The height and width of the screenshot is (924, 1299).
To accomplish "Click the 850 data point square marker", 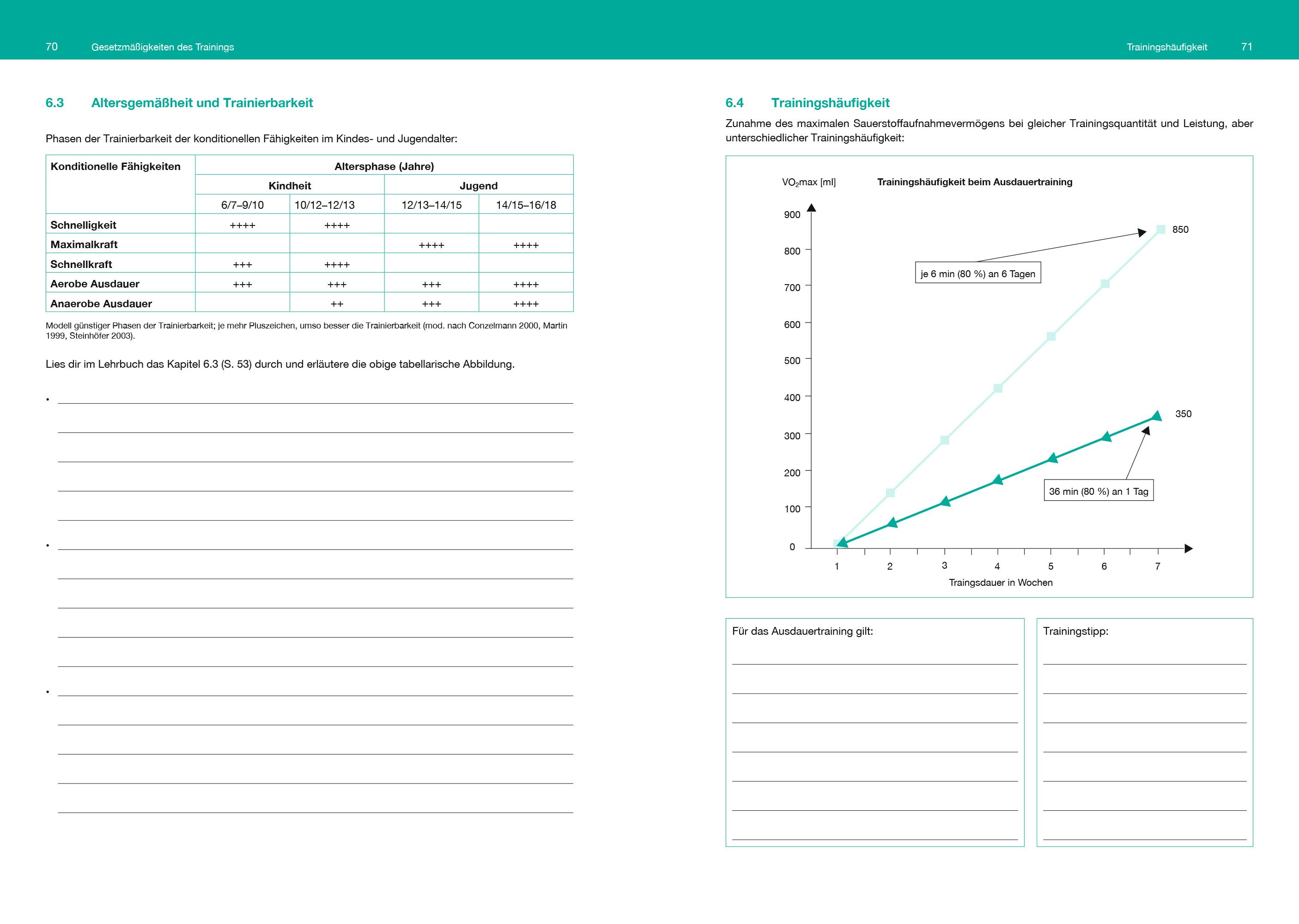I will [1160, 229].
